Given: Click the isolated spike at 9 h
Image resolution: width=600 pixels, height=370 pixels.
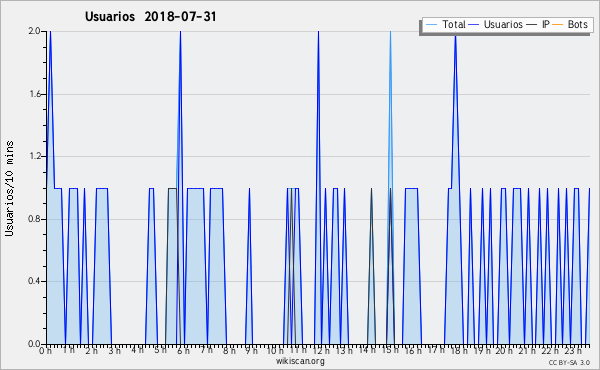Looking at the screenshot, I should (249, 266).
